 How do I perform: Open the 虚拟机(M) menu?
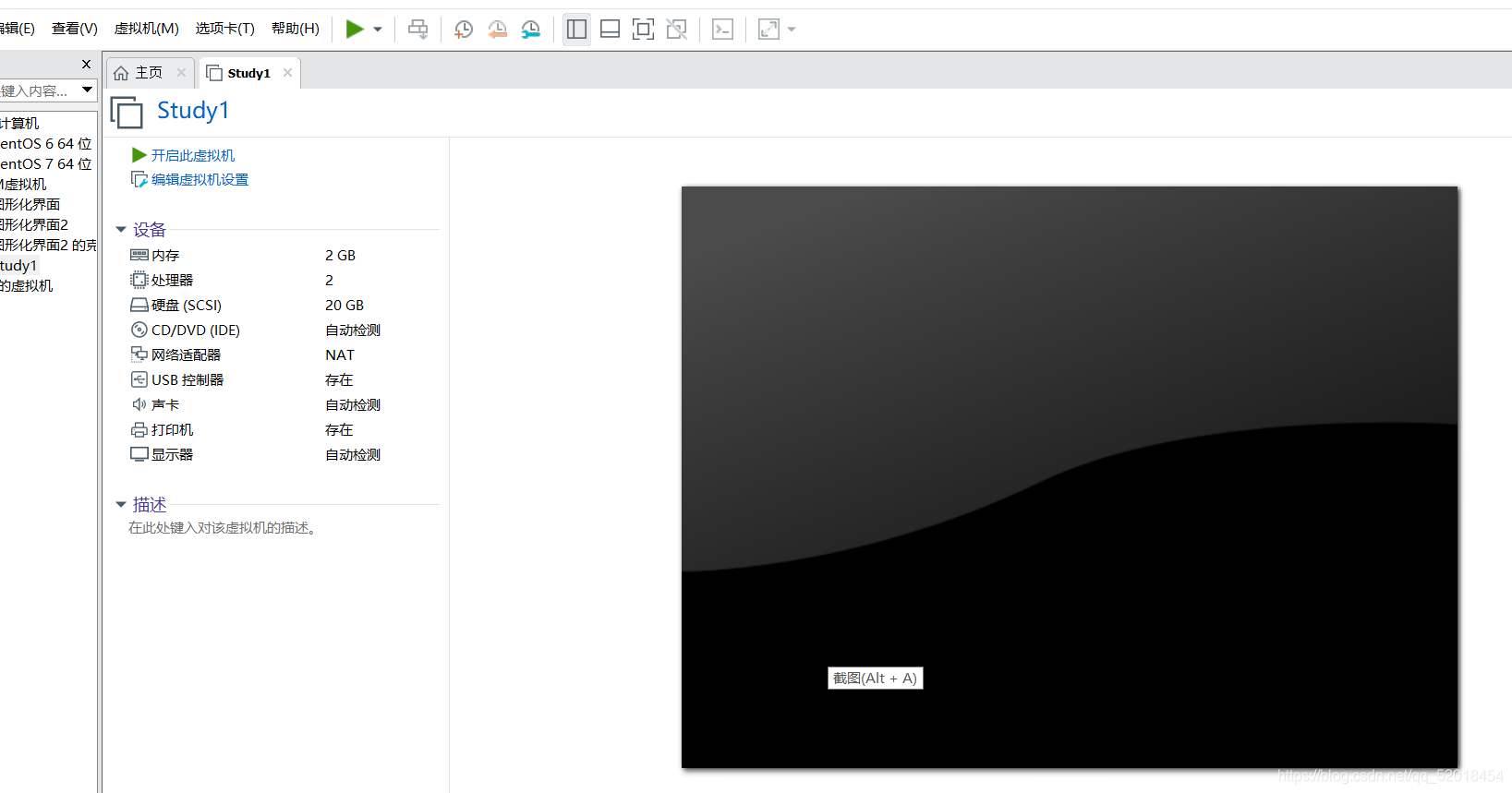(146, 29)
